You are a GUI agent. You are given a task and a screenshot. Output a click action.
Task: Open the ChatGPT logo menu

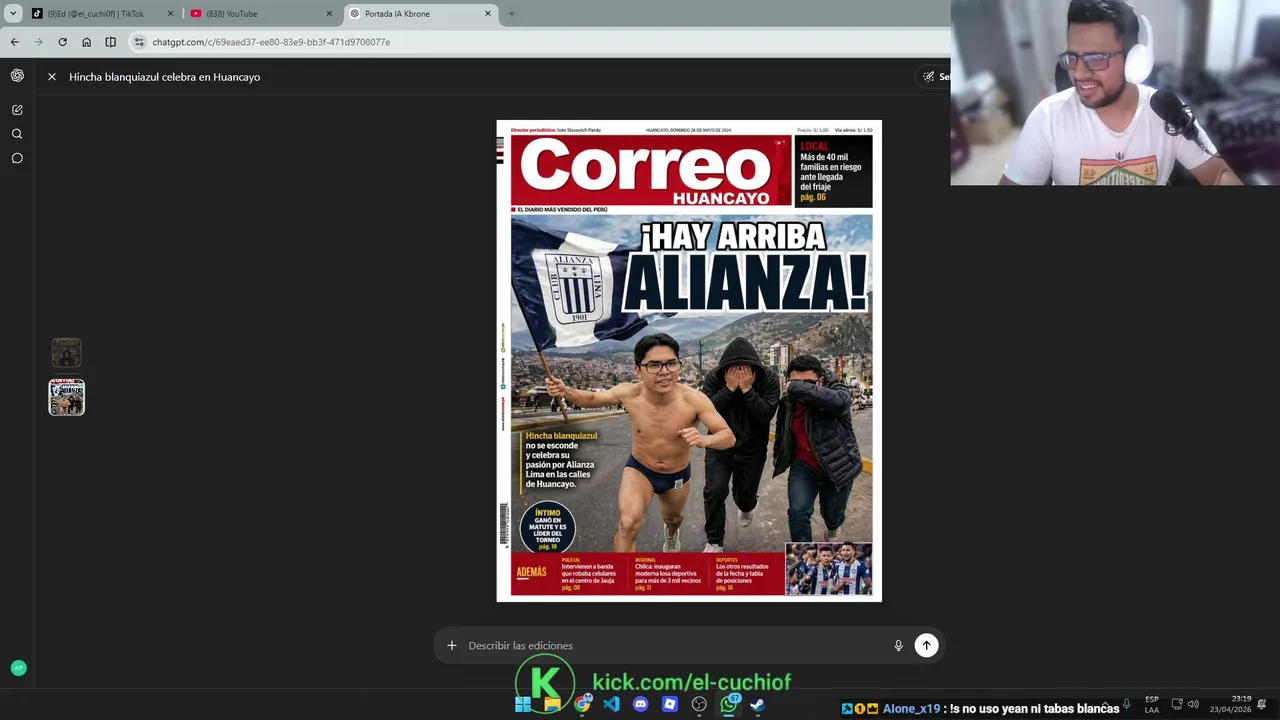[x=17, y=76]
